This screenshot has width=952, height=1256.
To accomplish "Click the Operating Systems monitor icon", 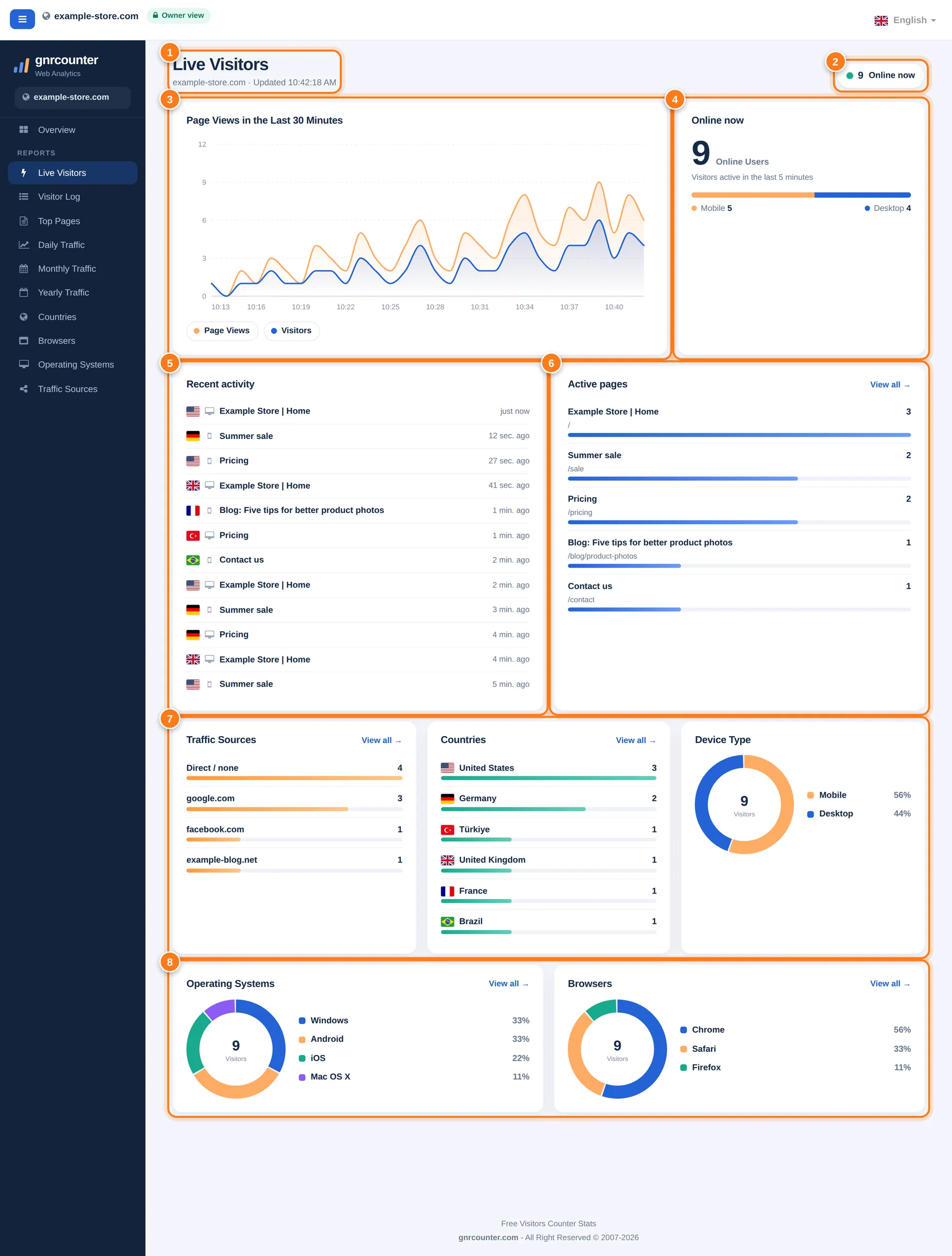I will tap(23, 364).
